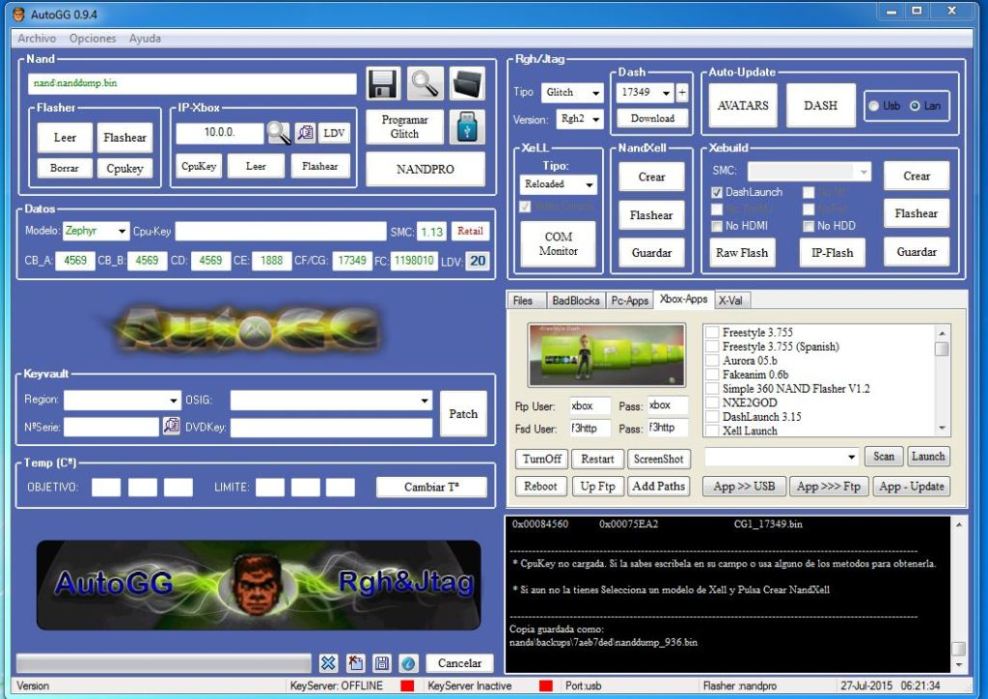The height and width of the screenshot is (699, 988).
Task: Click the blue X icon near Cancelar
Action: (328, 663)
